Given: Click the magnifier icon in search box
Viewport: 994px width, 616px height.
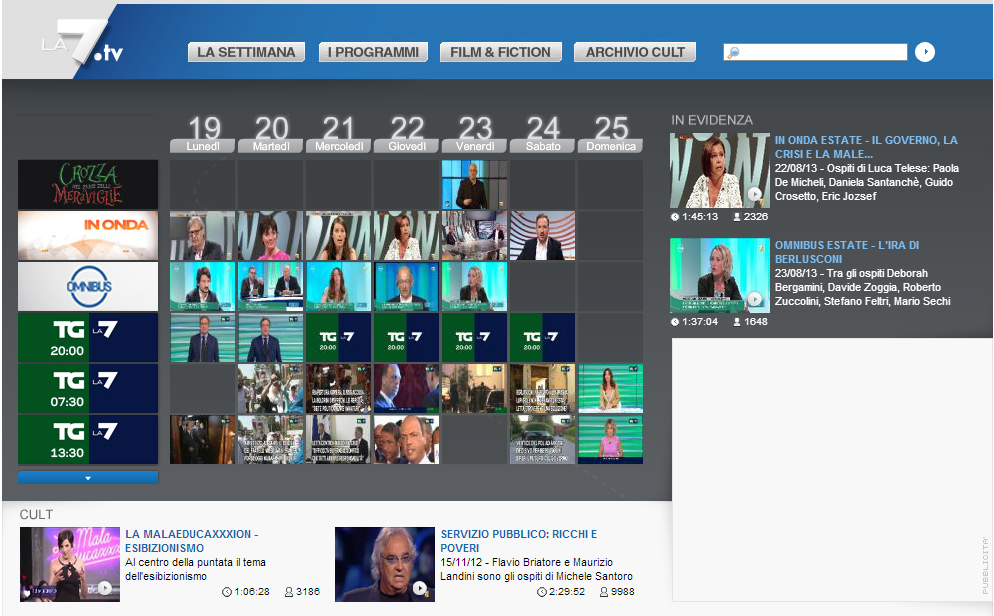Looking at the screenshot, I should (733, 53).
